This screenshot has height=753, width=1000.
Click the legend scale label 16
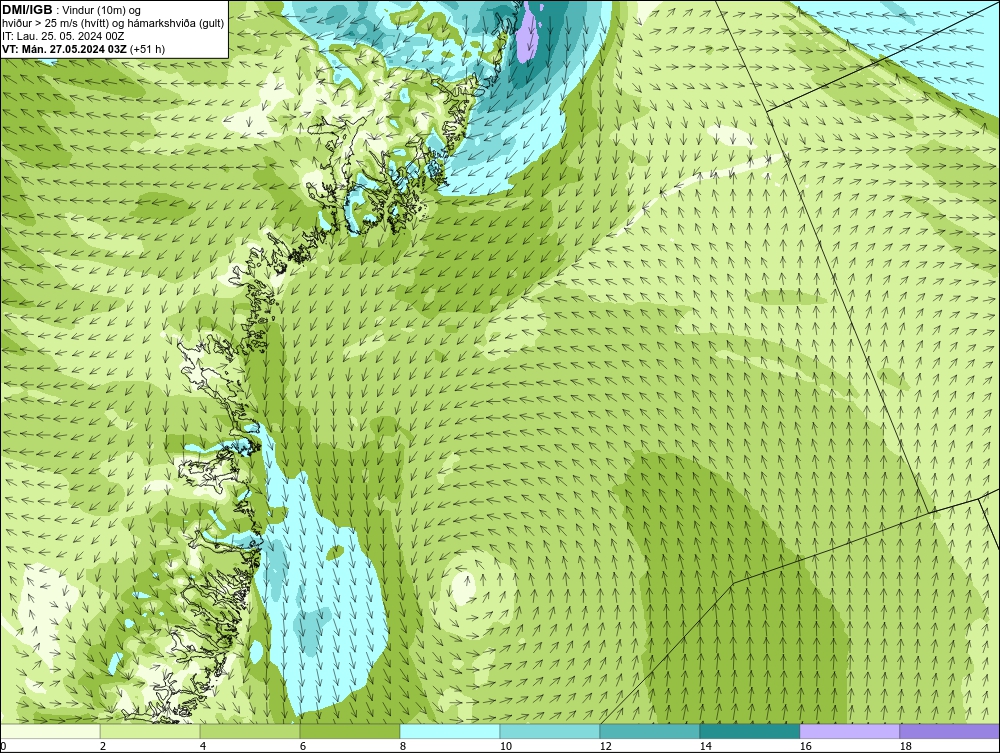click(x=805, y=746)
